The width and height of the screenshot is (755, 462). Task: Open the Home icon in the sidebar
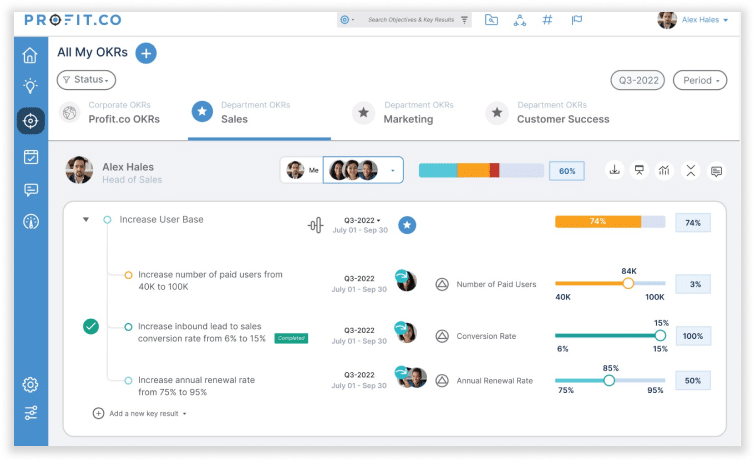30,55
